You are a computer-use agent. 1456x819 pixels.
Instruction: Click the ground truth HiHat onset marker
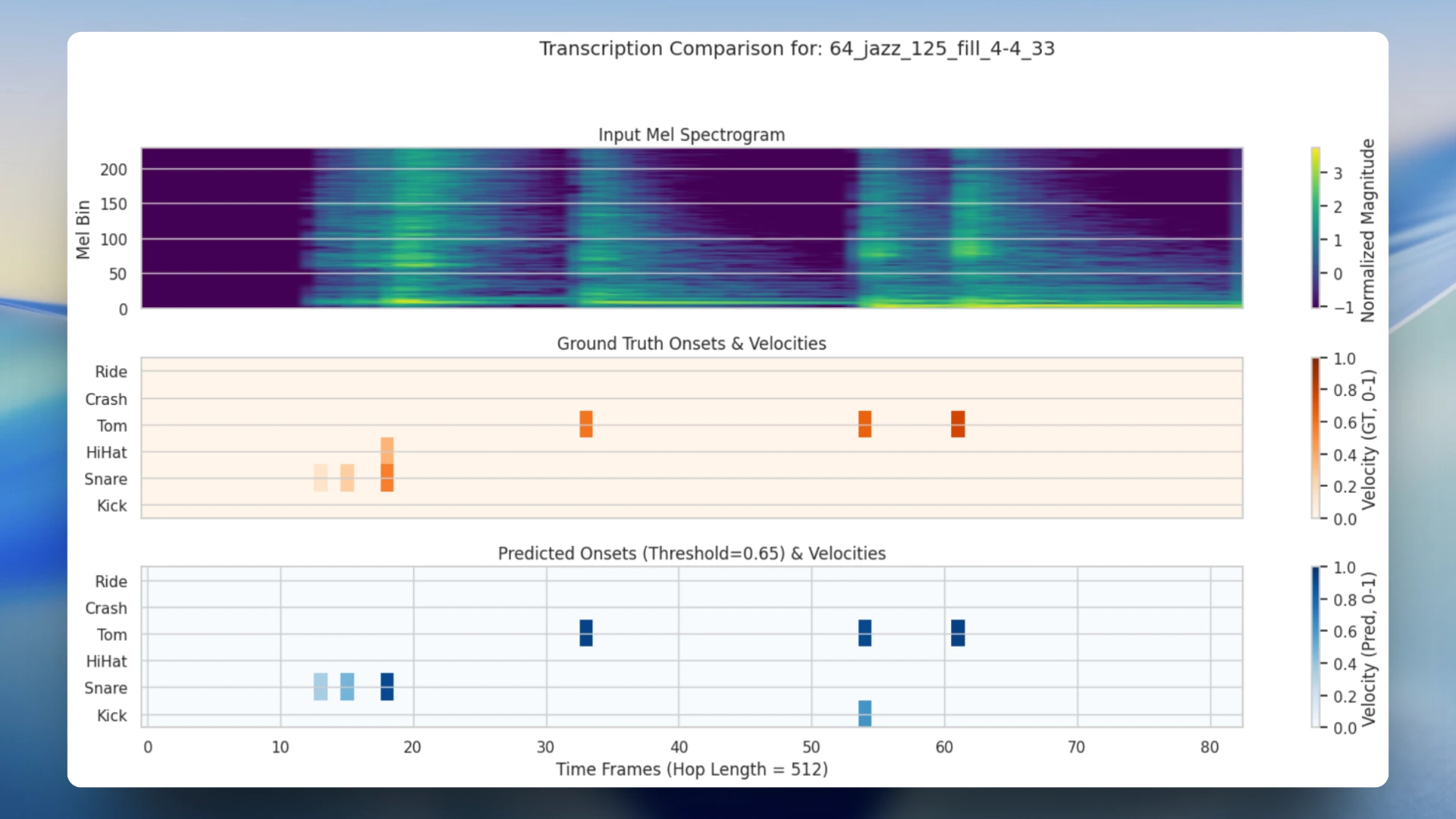387,450
